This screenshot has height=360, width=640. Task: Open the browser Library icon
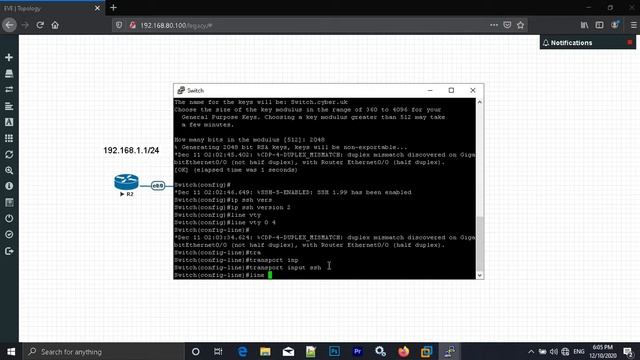coord(584,25)
